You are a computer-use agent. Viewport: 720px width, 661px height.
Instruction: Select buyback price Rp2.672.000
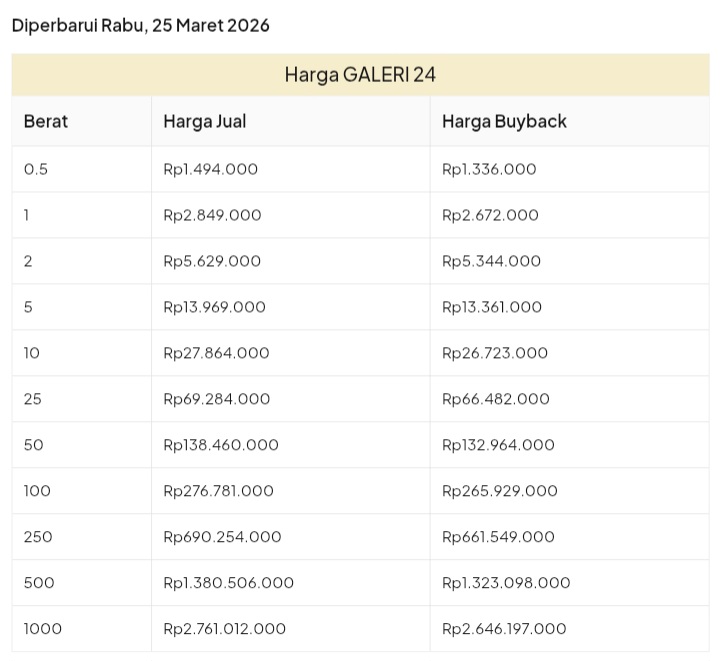pos(490,215)
